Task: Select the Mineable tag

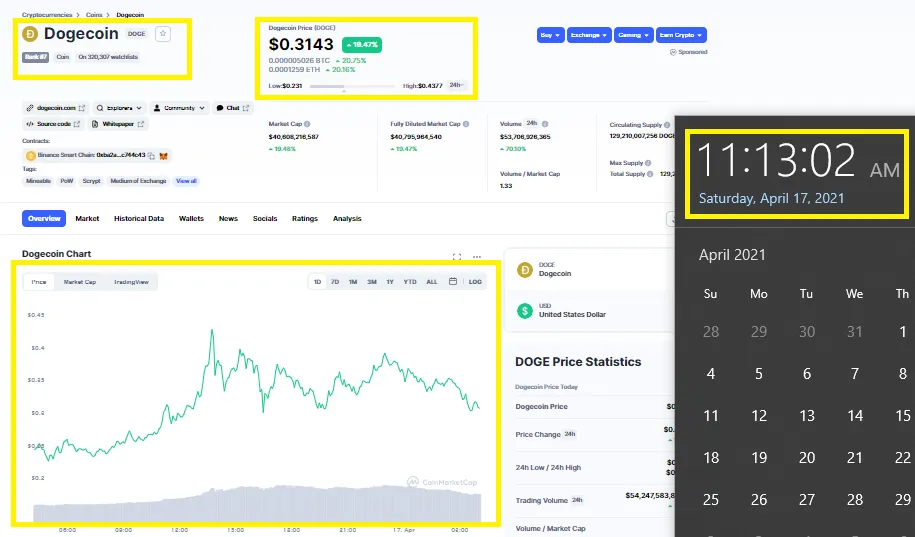Action: point(39,181)
